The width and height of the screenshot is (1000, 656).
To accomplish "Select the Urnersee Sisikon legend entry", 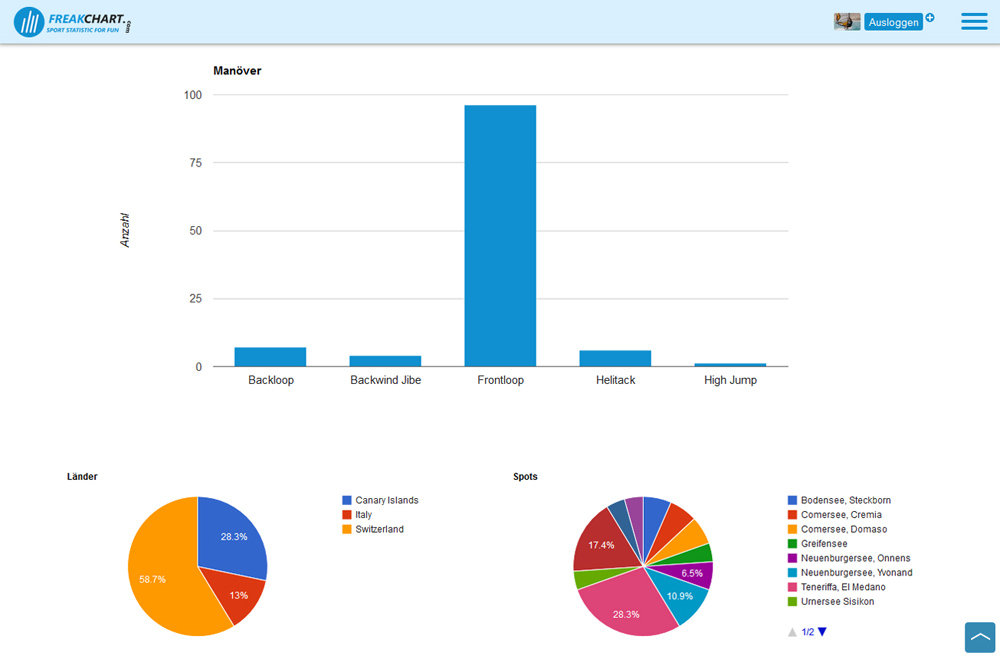I will tap(837, 602).
